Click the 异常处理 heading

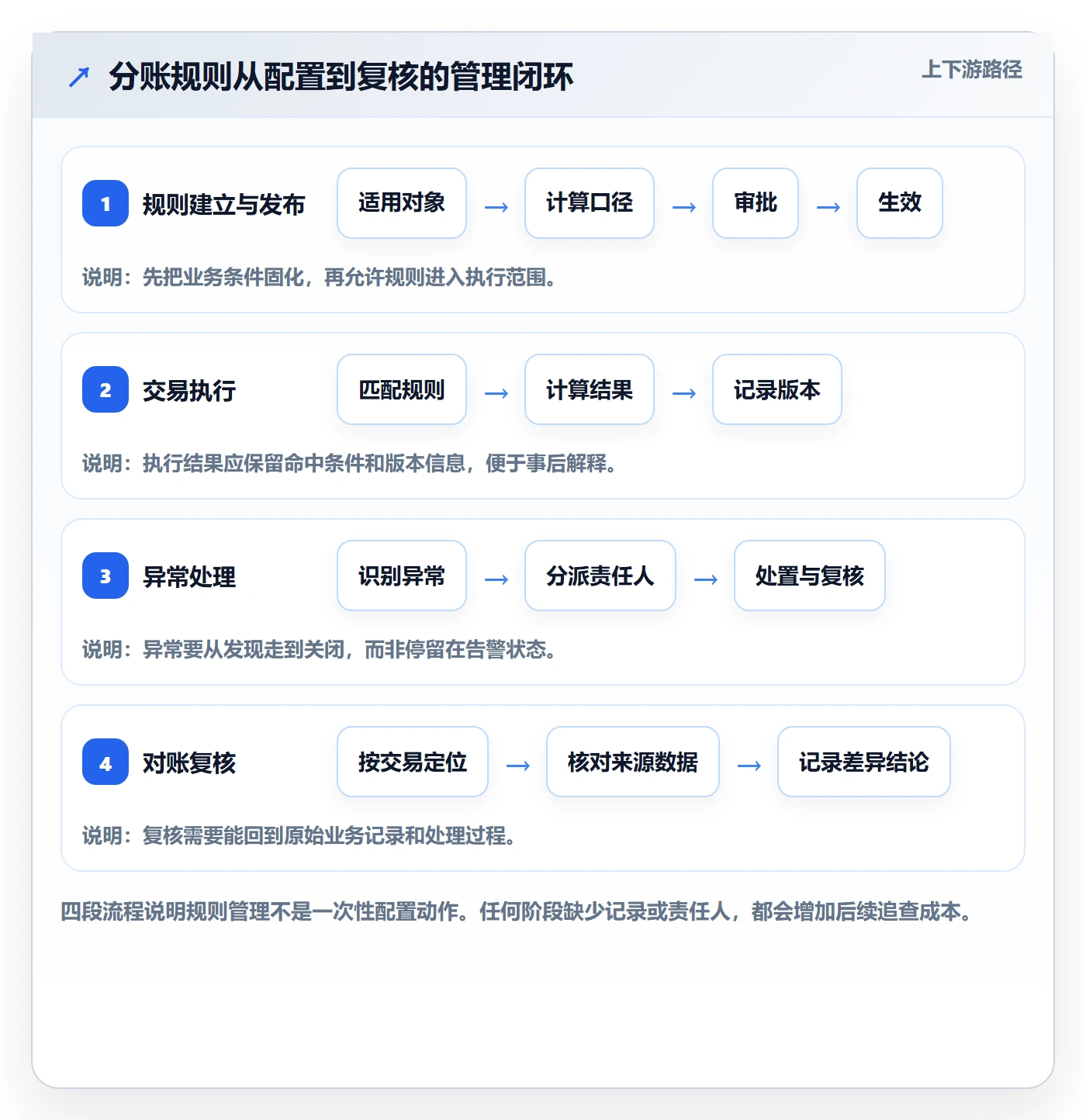[x=189, y=576]
